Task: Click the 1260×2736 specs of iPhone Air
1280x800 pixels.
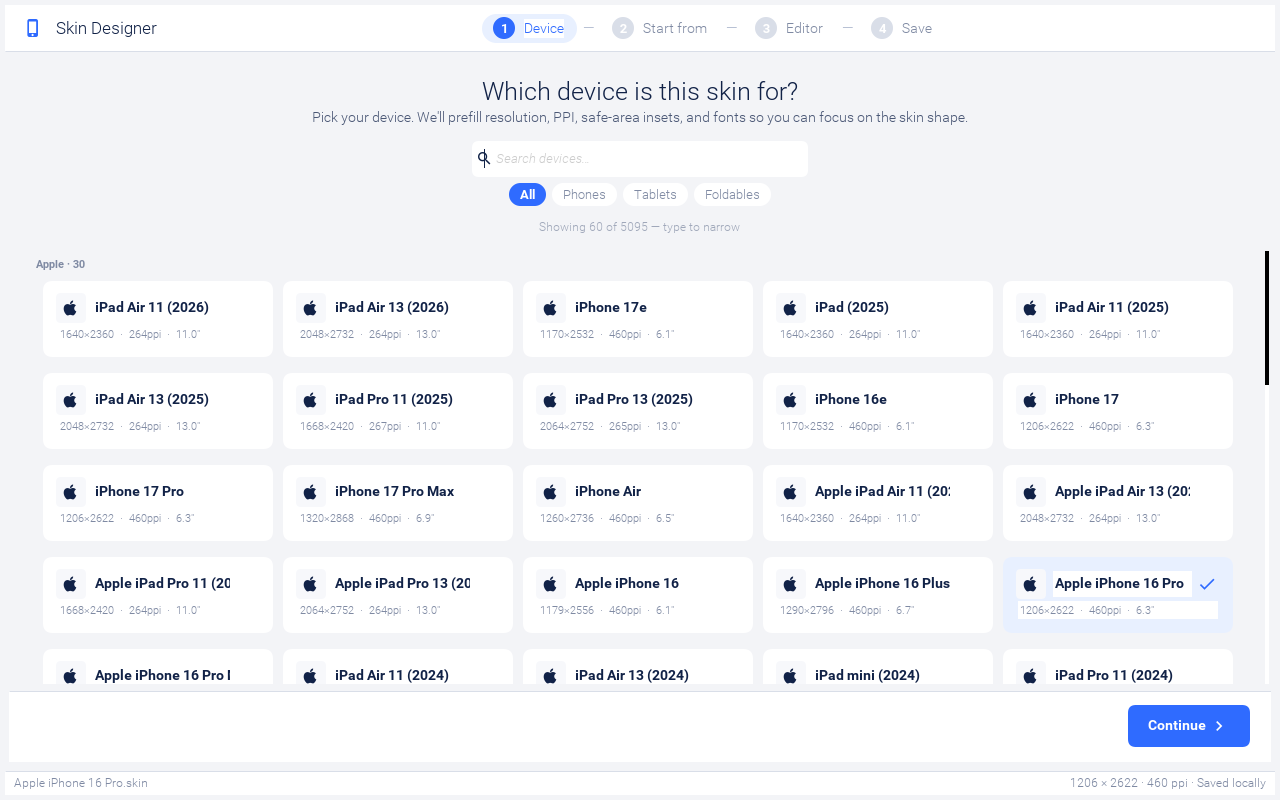Action: pos(607,518)
